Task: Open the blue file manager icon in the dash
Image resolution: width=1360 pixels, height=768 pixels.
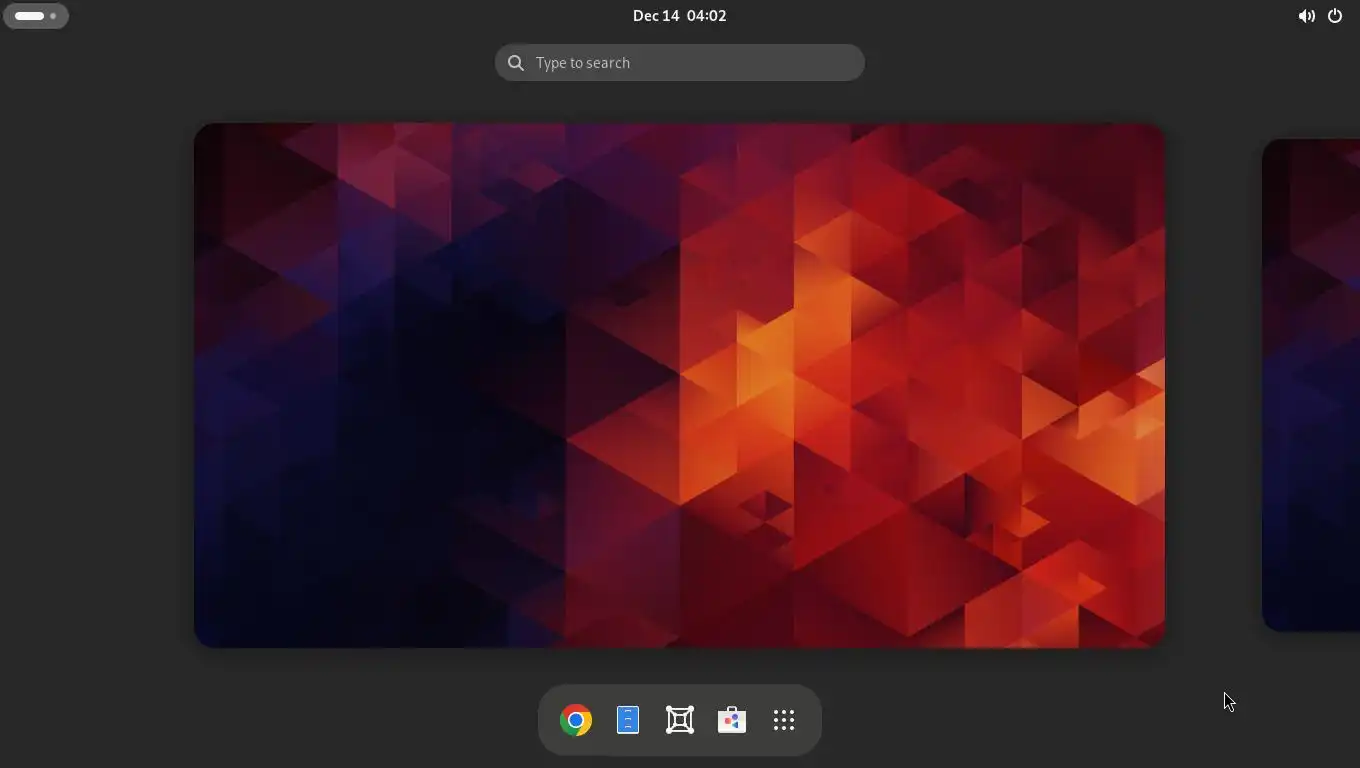Action: click(x=628, y=720)
